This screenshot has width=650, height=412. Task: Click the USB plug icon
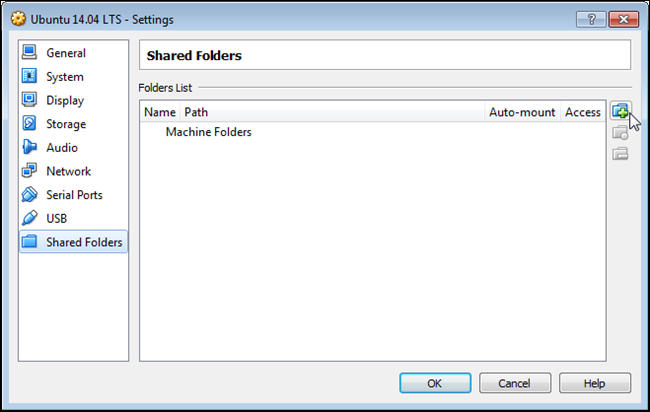click(29, 218)
